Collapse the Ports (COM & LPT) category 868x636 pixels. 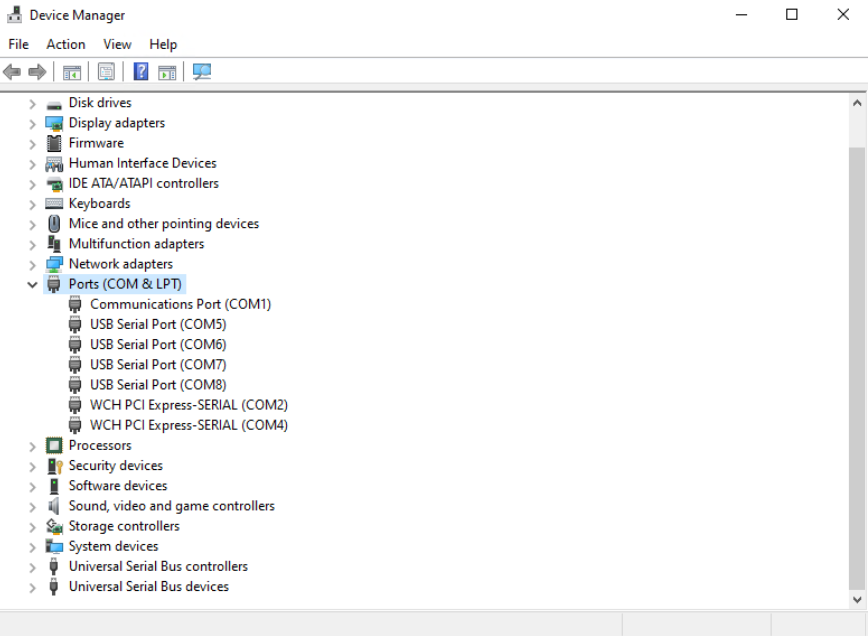(33, 285)
